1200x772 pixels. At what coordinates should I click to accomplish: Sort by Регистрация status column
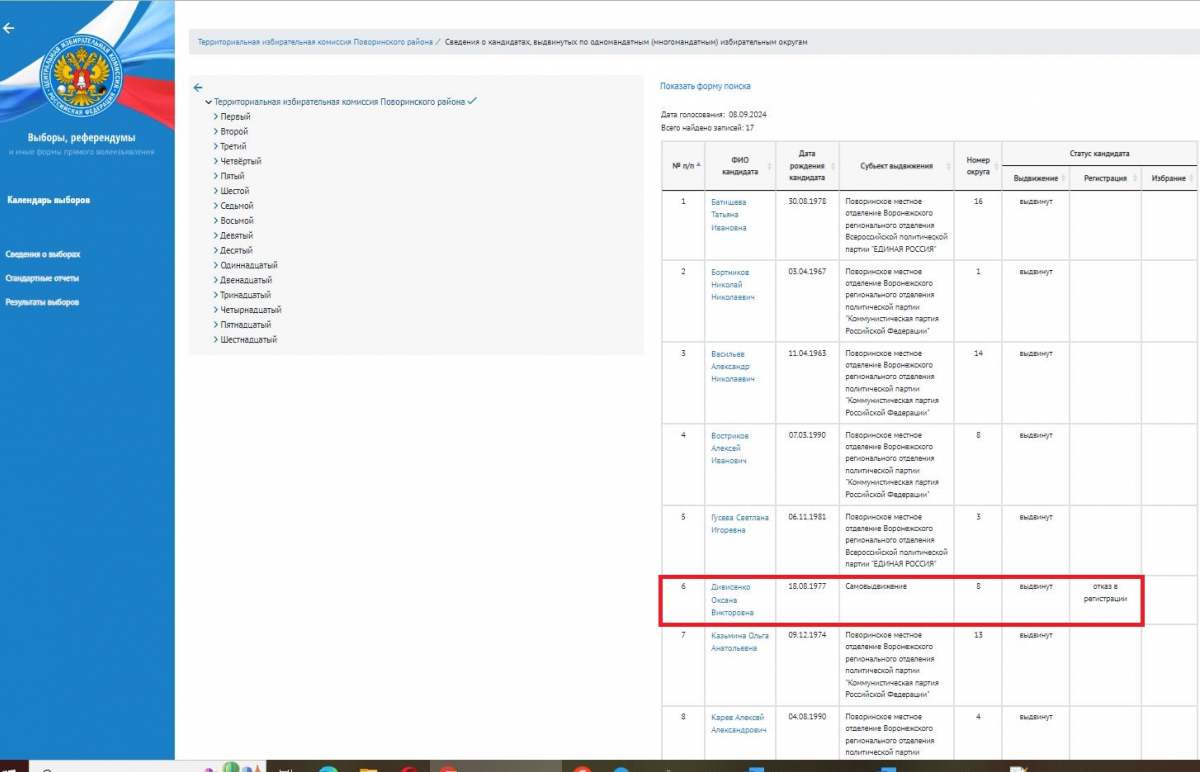tap(1106, 178)
